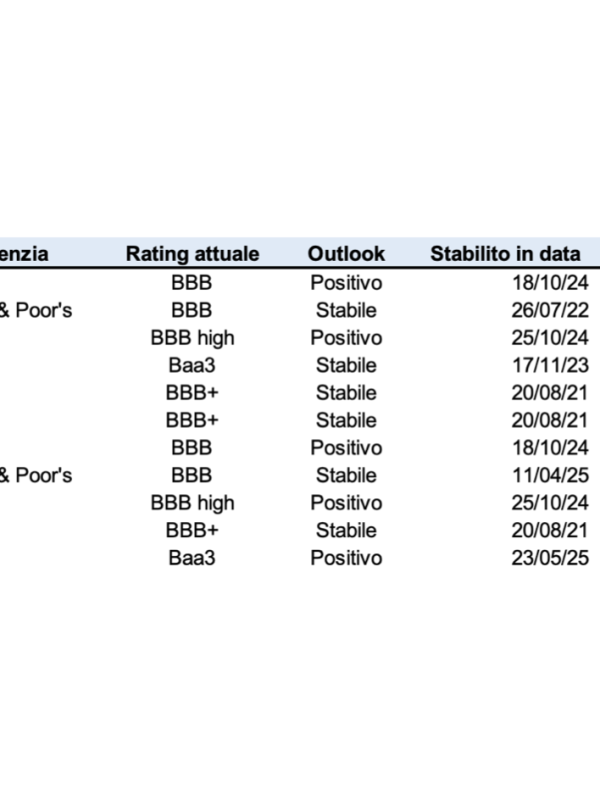600x800 pixels.
Task: Select the BBB rating in 11/04/25 row
Action: (x=191, y=476)
